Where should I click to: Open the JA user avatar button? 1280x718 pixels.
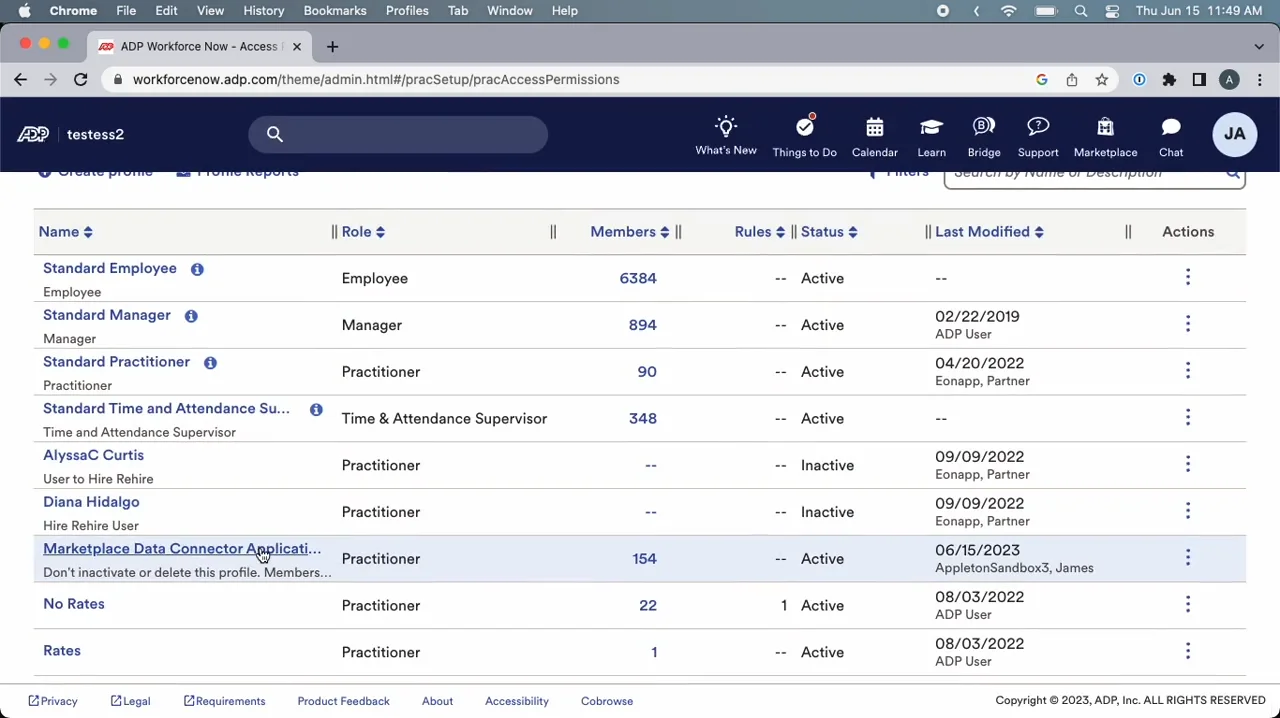point(1234,134)
